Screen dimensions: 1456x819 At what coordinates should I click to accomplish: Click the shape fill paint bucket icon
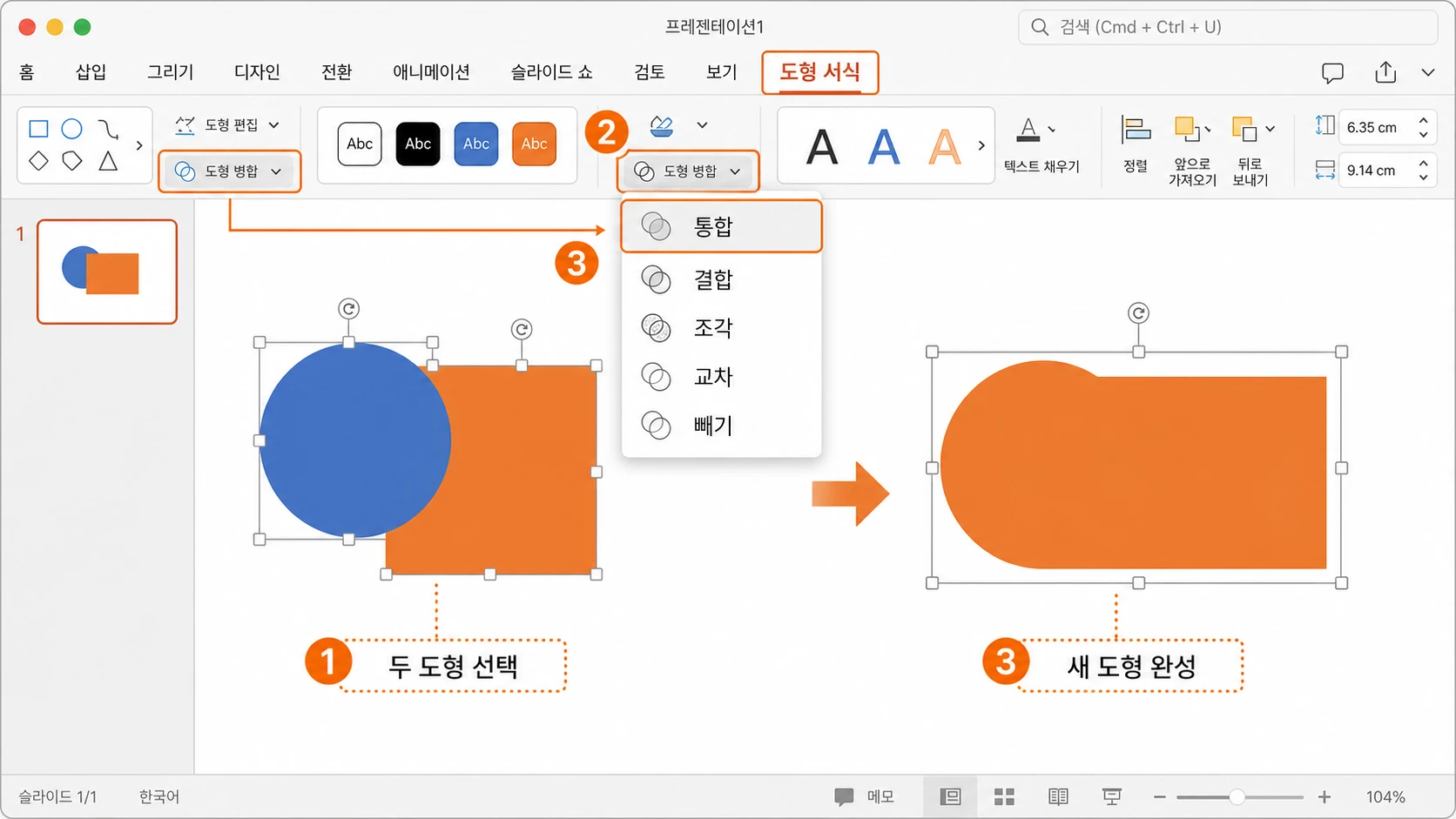click(662, 126)
